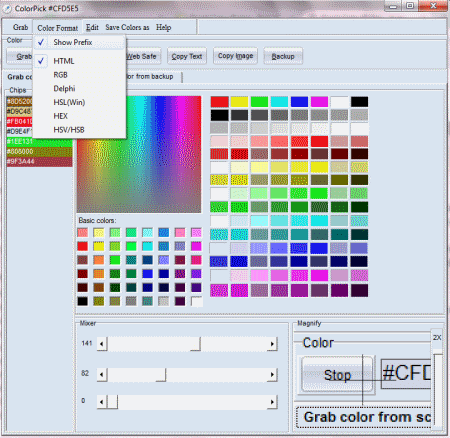Click the Web Safe button
This screenshot has height=438, width=450.
point(143,56)
